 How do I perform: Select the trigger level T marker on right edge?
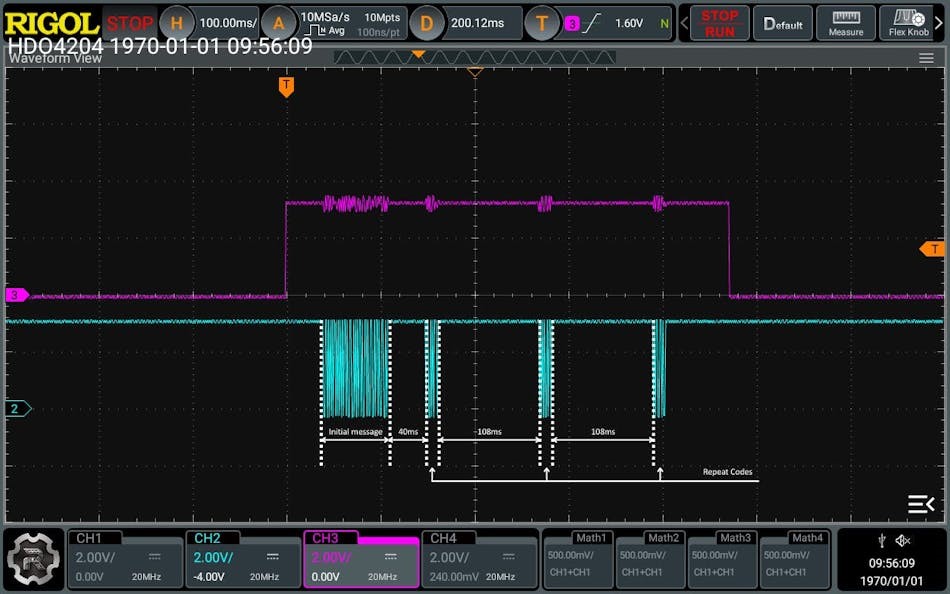[x=932, y=249]
